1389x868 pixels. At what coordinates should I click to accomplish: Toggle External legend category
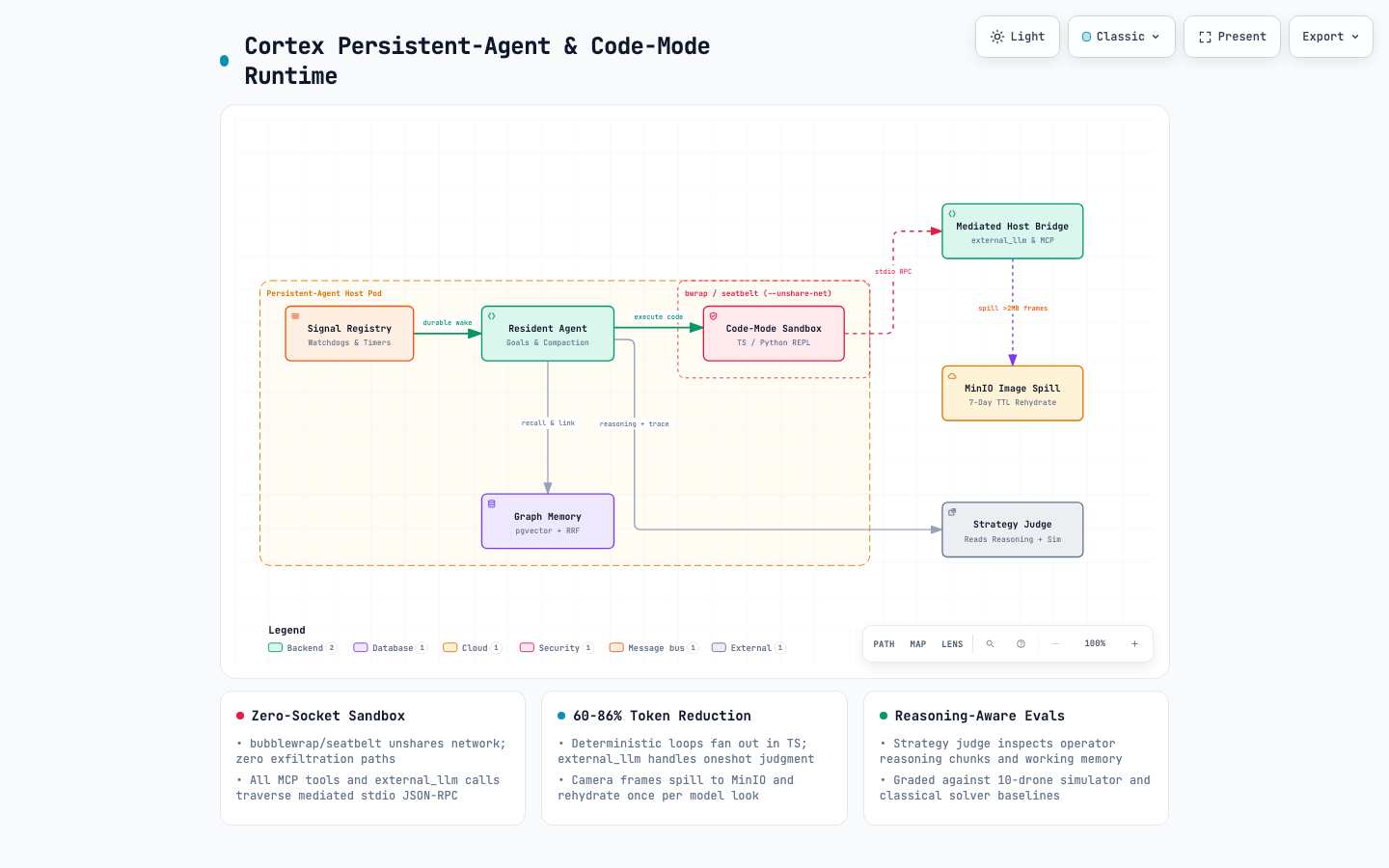point(749,648)
